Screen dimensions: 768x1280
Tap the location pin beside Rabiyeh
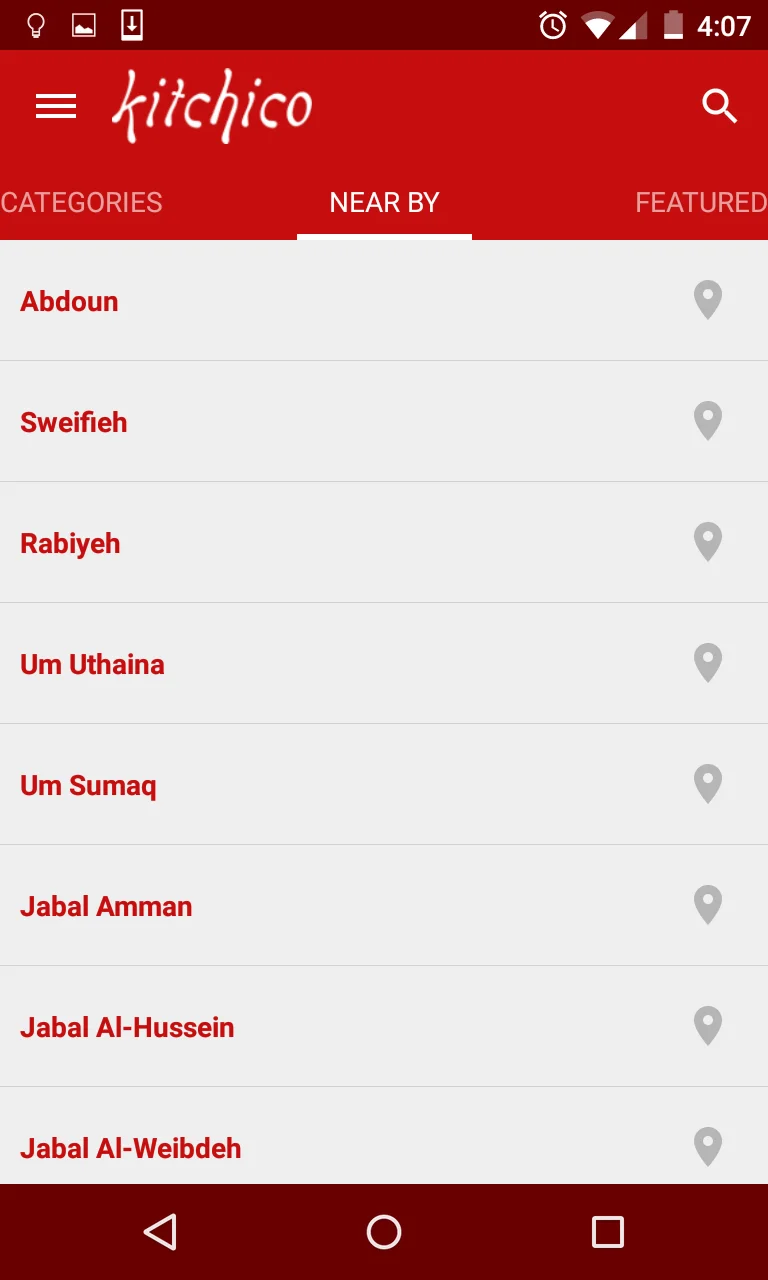pos(708,542)
